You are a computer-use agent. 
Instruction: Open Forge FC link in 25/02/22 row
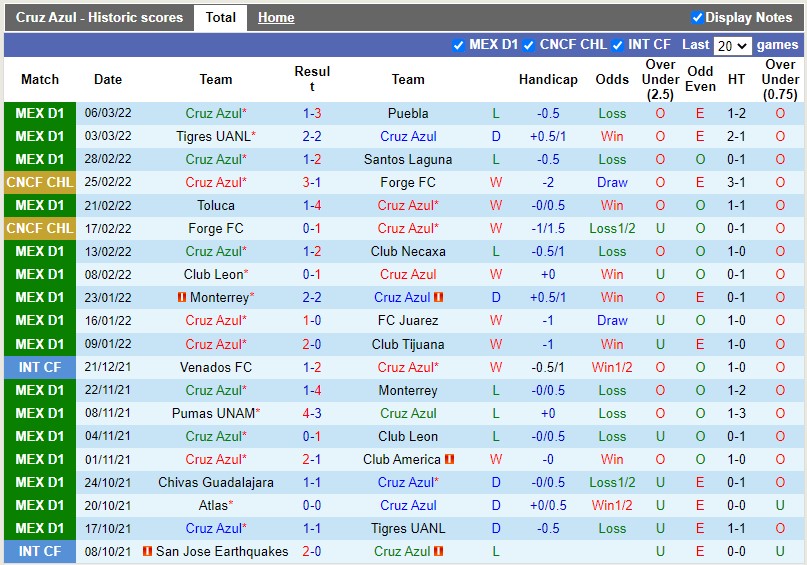[x=408, y=183]
